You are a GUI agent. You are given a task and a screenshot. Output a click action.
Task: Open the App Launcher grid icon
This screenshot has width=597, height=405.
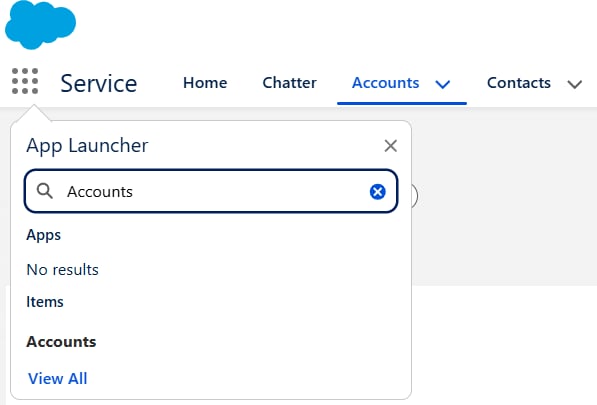[25, 81]
